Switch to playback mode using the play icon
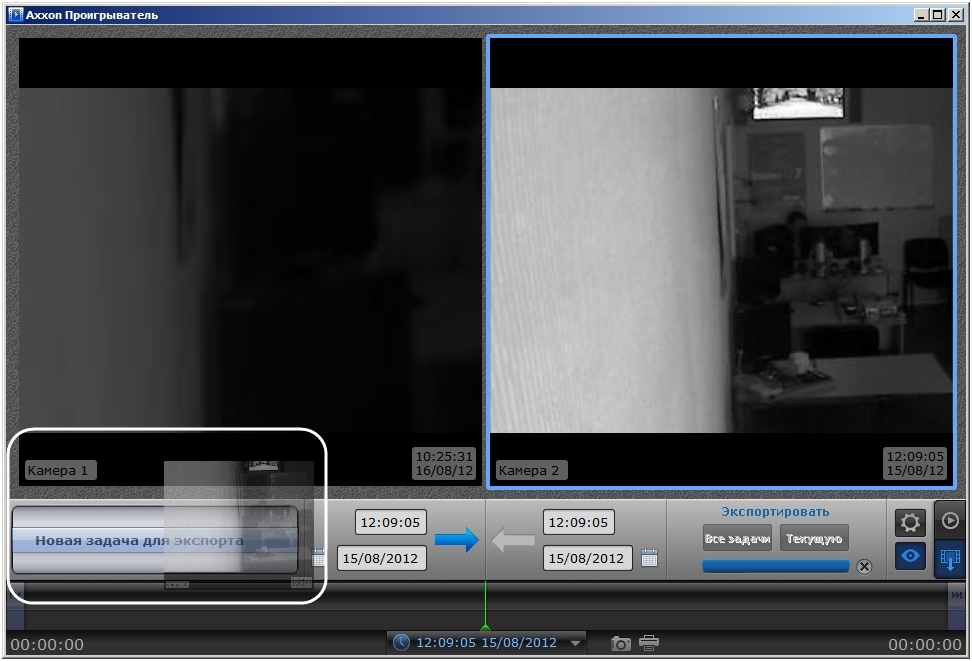The height and width of the screenshot is (661, 972). tap(950, 520)
